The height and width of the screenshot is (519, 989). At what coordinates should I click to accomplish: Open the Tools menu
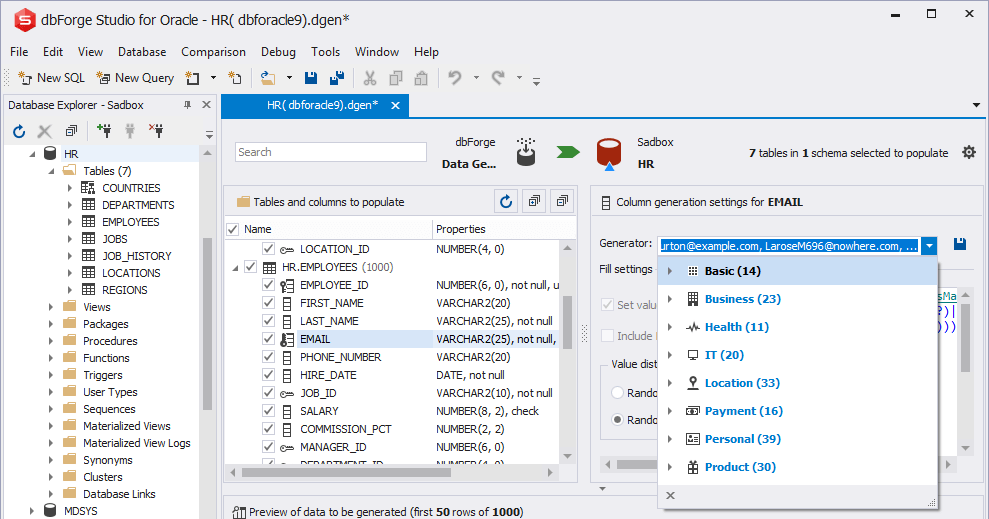click(325, 52)
